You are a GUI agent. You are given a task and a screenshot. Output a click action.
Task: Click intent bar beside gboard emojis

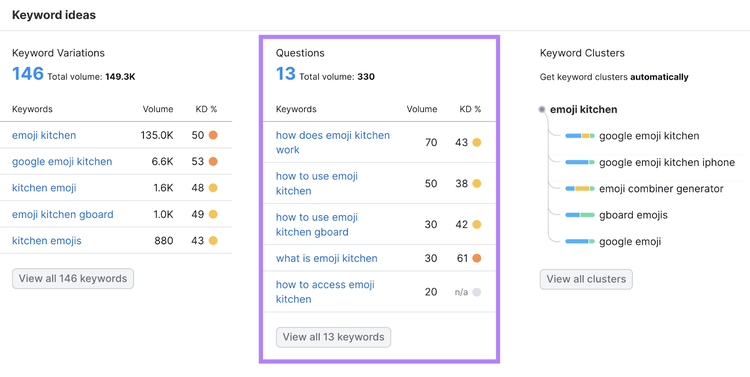(x=580, y=215)
